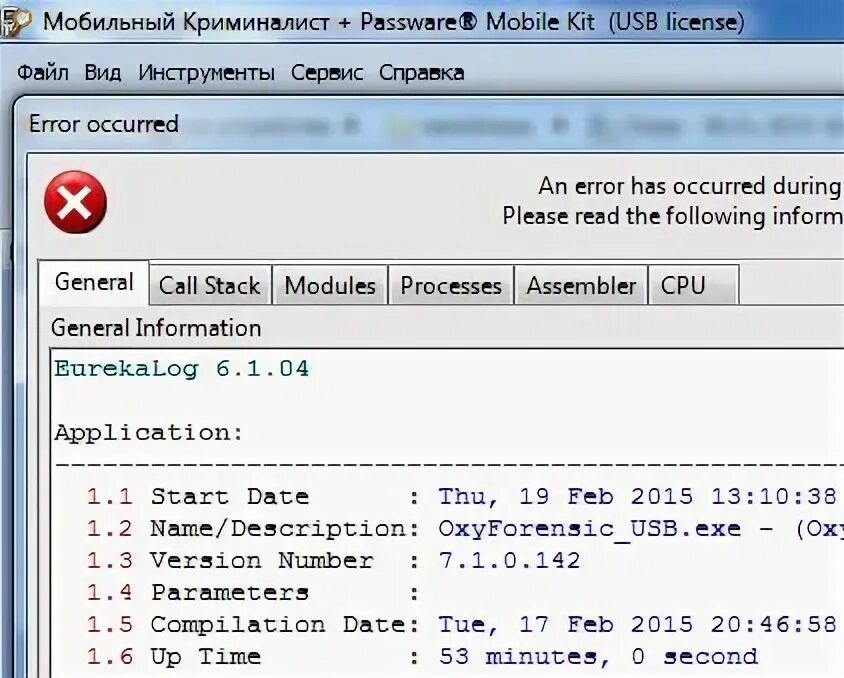The height and width of the screenshot is (678, 844).
Task: Click the OxyForensic_USB.exe name value
Action: click(x=589, y=528)
